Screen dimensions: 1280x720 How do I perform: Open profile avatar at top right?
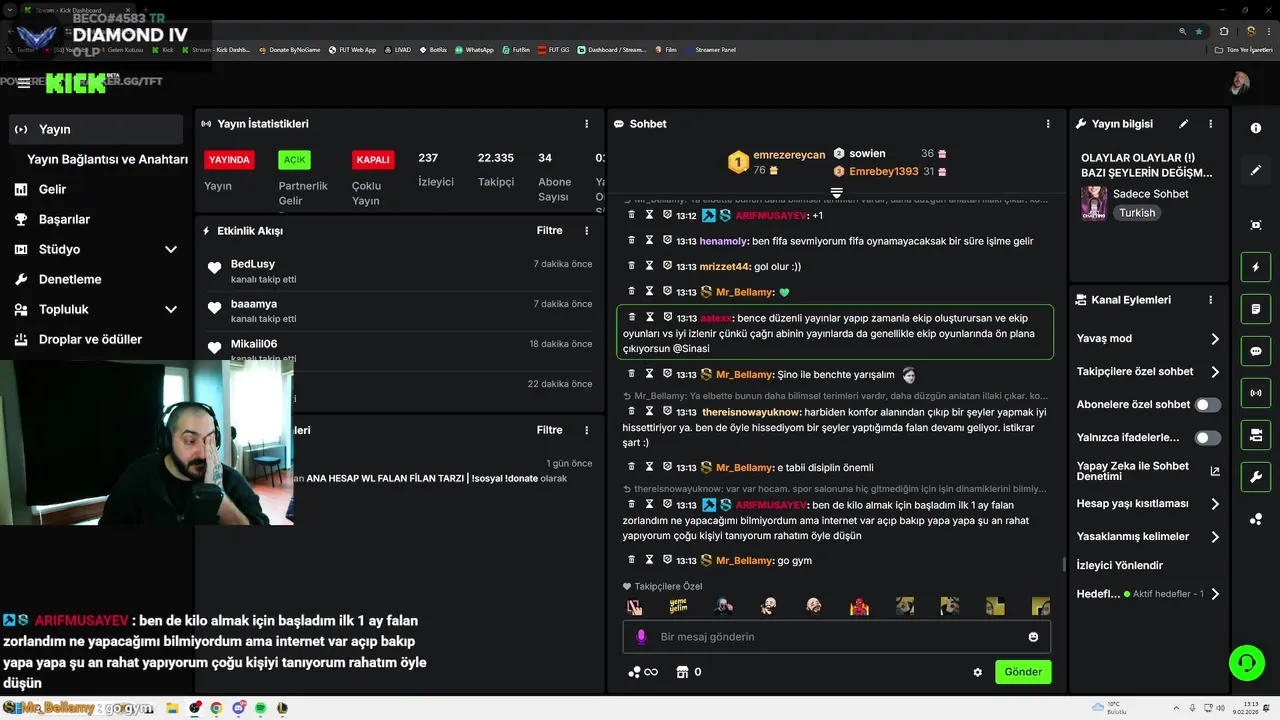[x=1239, y=83]
